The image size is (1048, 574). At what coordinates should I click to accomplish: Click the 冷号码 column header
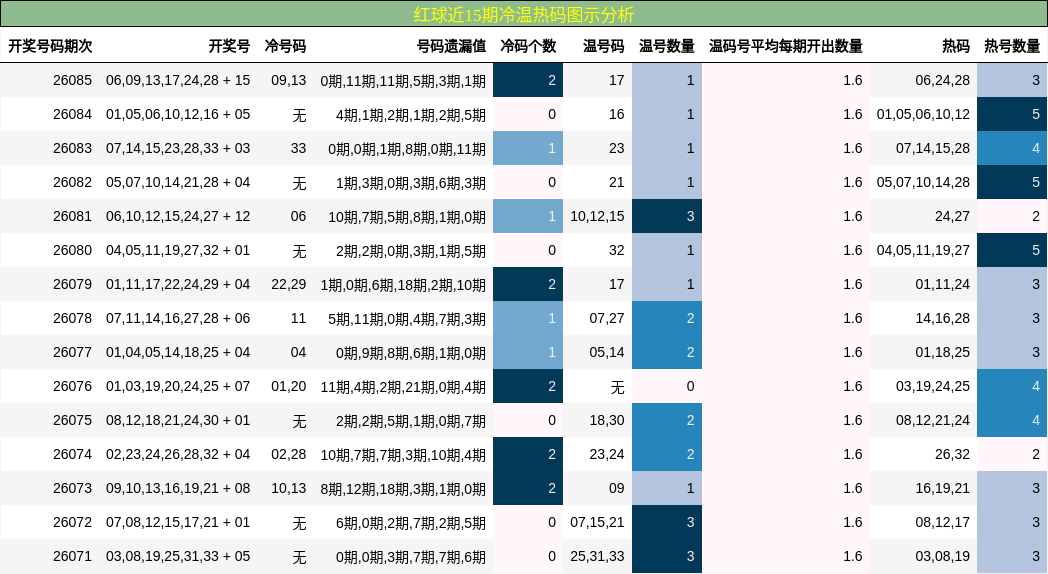tap(285, 46)
